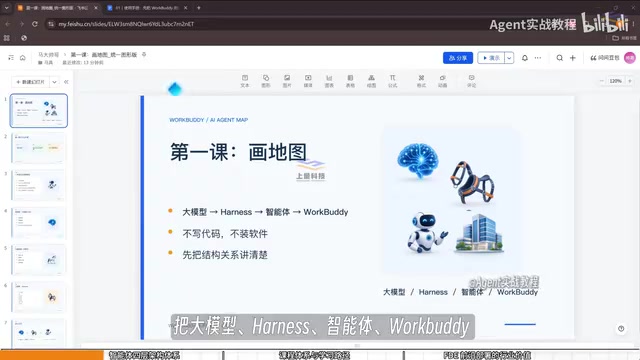Insert a formula with 公式 tool
Screen dimensions: 640x360
(x=393, y=81)
